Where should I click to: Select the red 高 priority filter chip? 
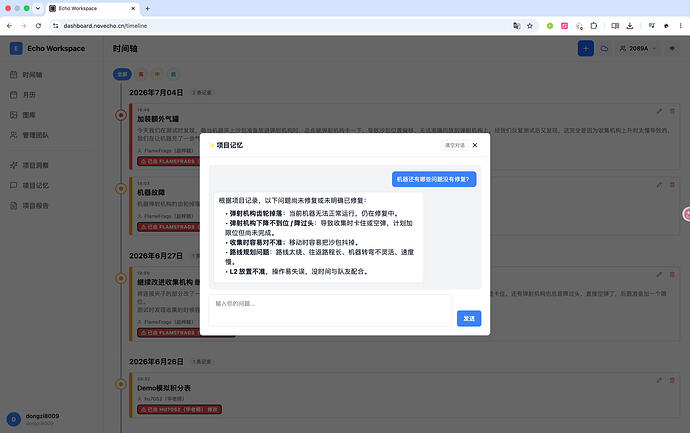click(x=141, y=74)
